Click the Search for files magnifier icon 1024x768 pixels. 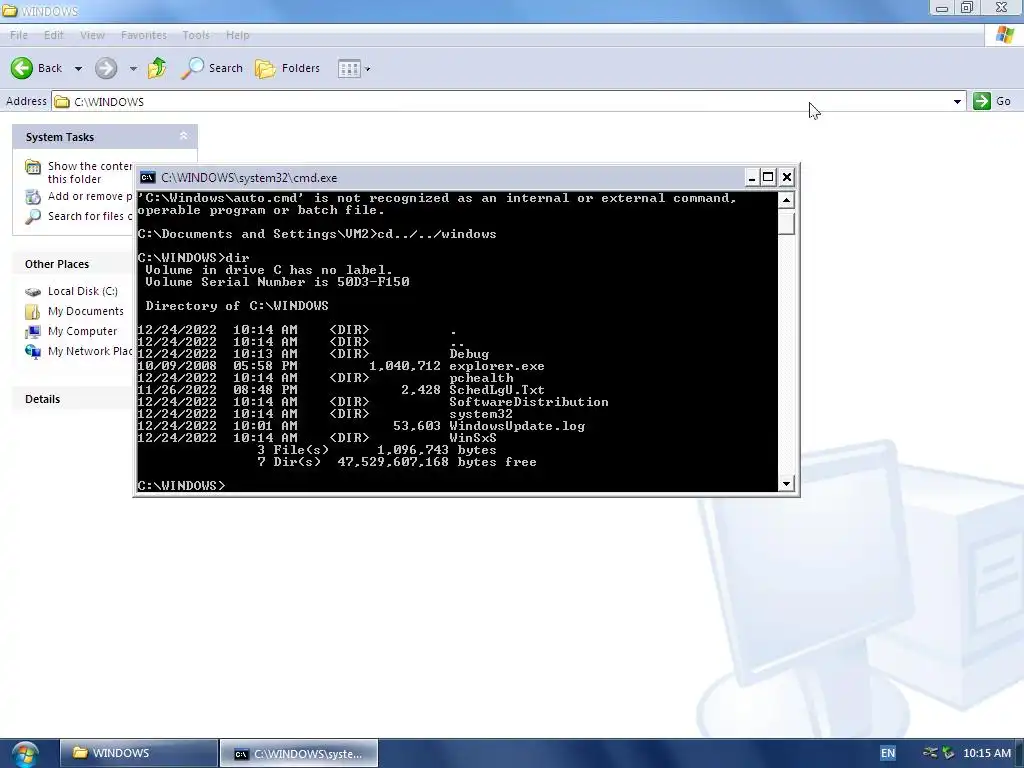[33, 217]
